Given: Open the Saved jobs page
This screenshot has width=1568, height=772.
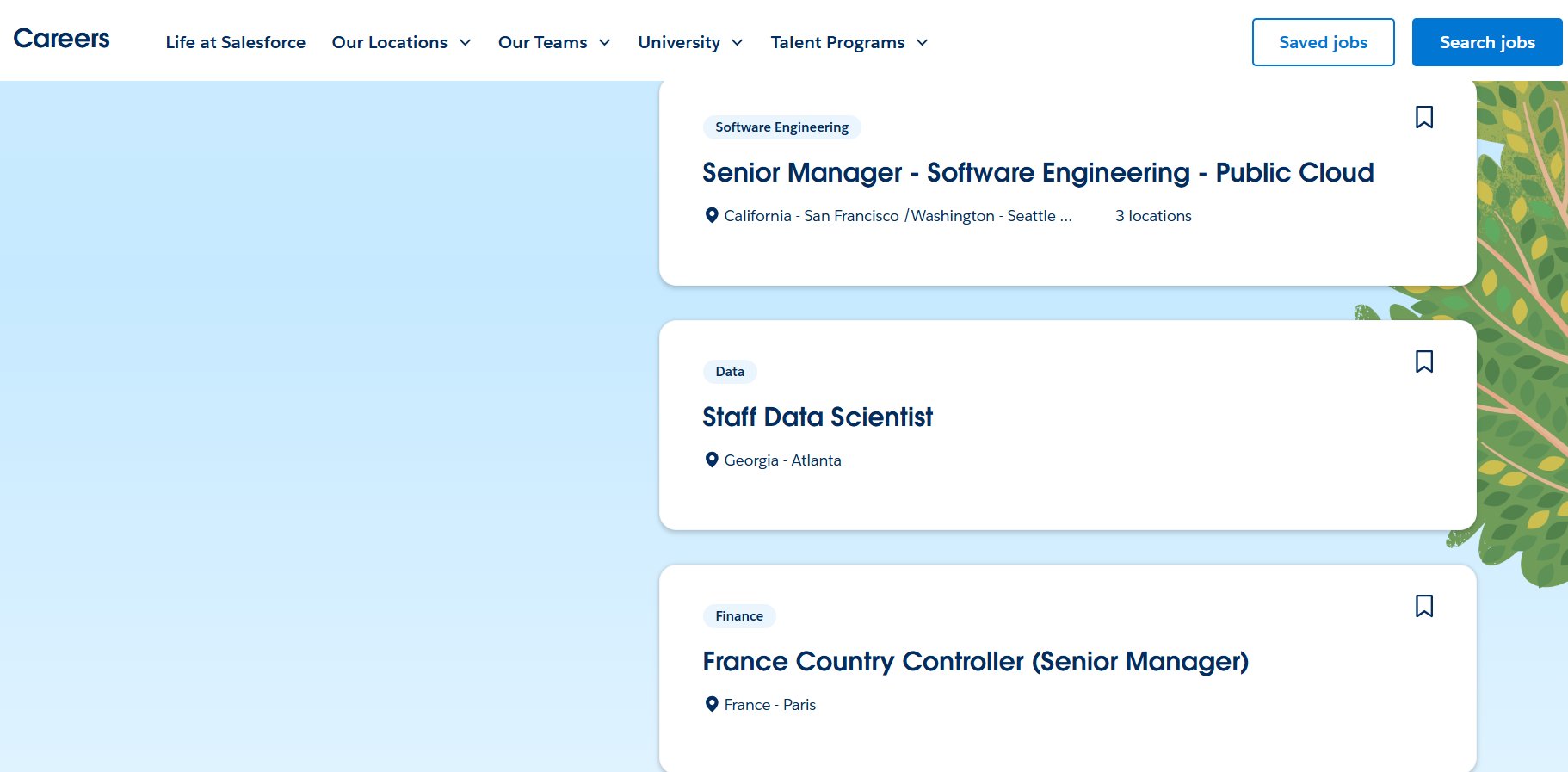Looking at the screenshot, I should tap(1323, 42).
